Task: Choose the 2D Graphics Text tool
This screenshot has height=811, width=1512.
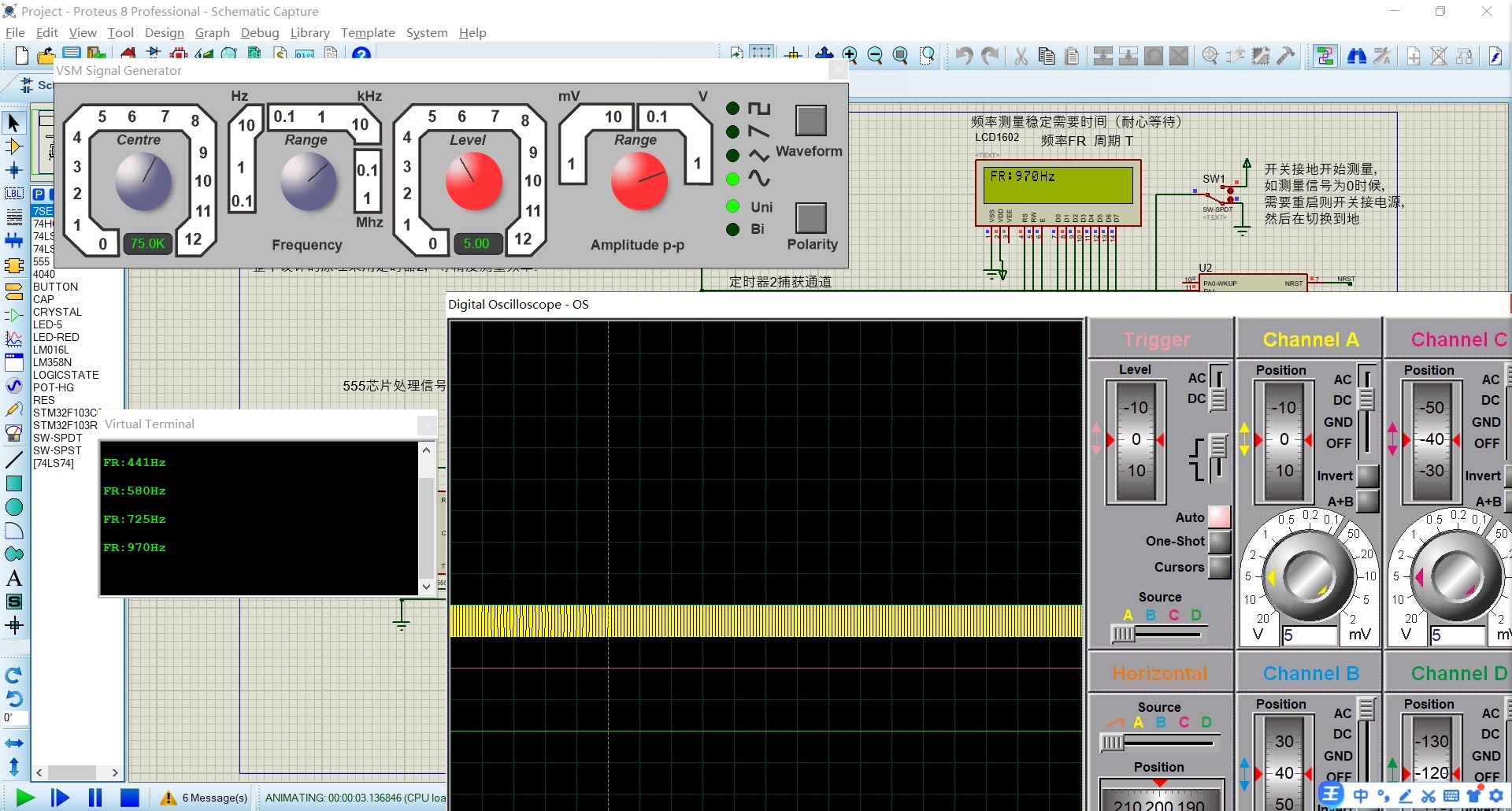Action: (13, 578)
